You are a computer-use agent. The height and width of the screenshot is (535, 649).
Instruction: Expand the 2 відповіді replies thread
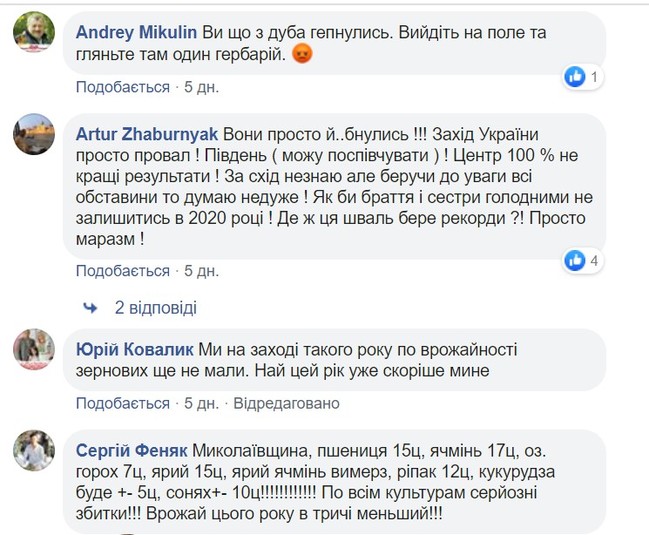155,306
